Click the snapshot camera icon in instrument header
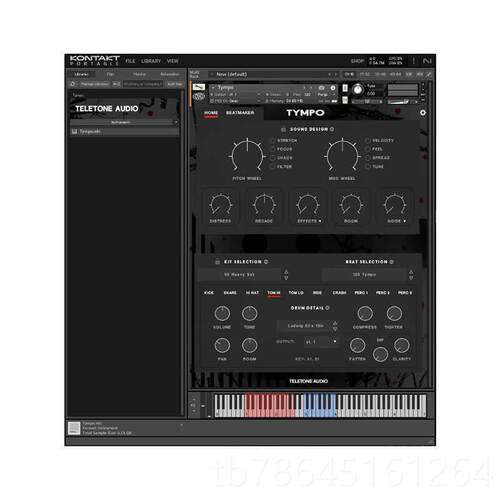The height and width of the screenshot is (500, 500). pos(322,88)
